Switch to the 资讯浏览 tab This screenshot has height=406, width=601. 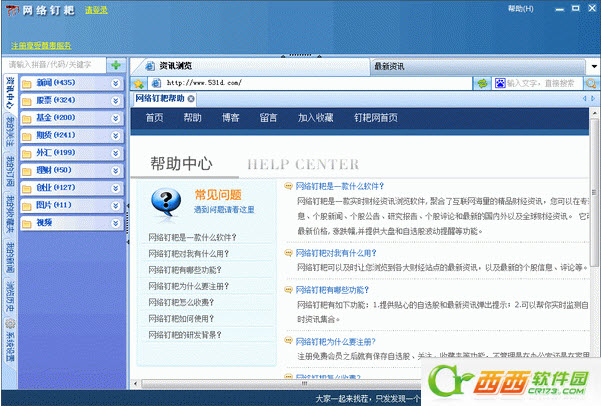[x=251, y=66]
